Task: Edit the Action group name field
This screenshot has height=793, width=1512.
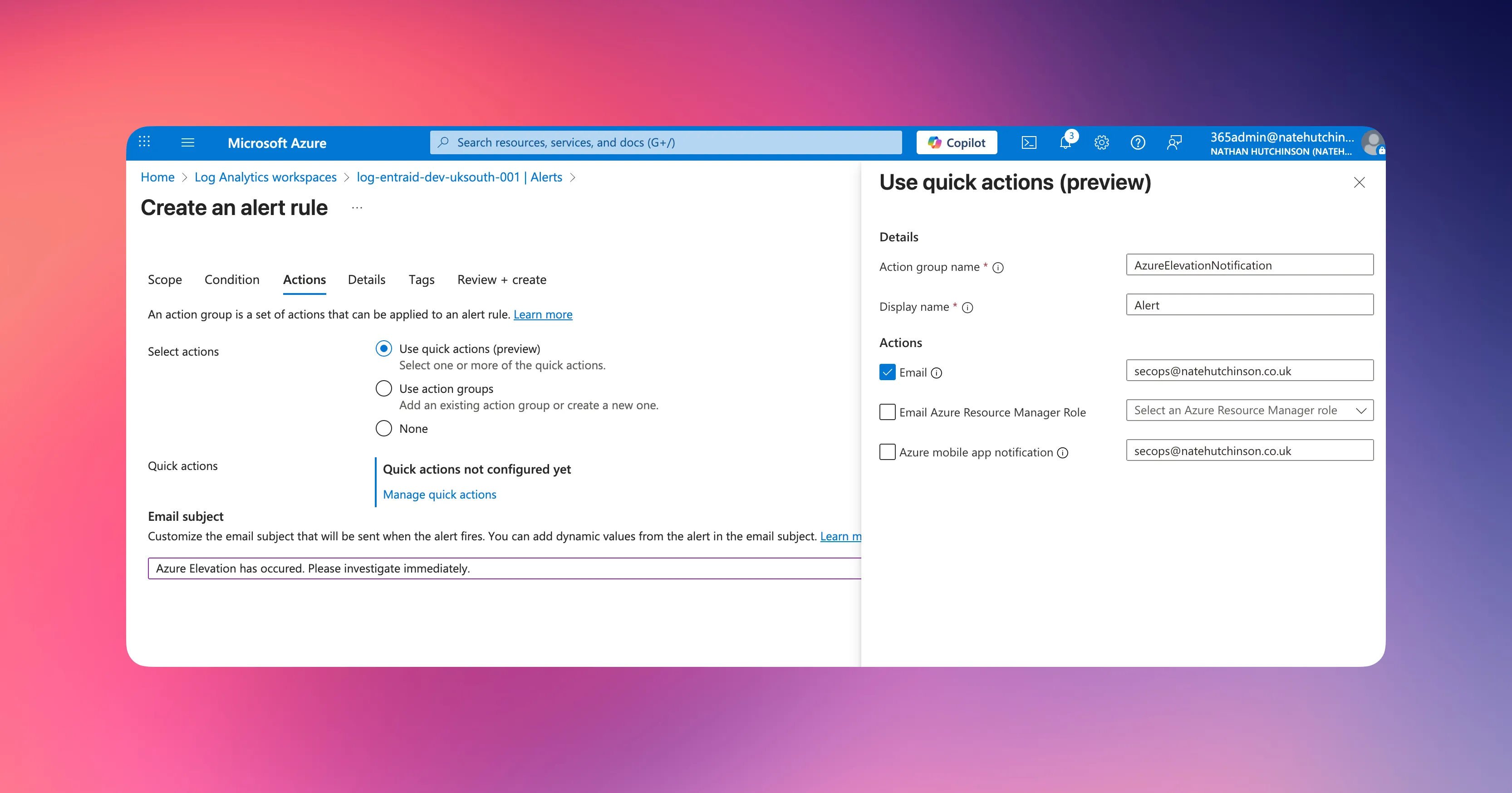Action: 1250,265
